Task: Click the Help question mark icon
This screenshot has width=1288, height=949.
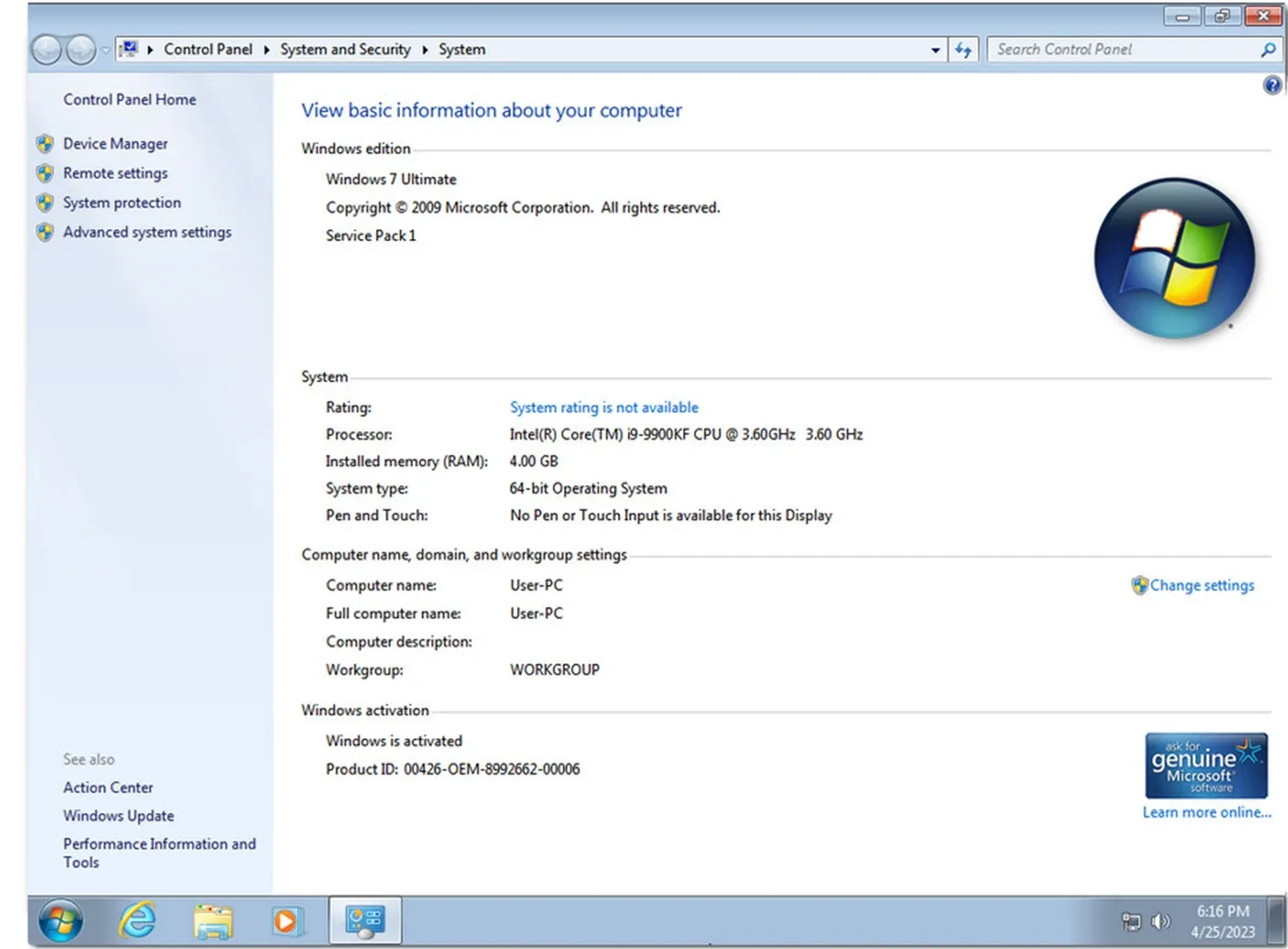Action: tap(1272, 84)
